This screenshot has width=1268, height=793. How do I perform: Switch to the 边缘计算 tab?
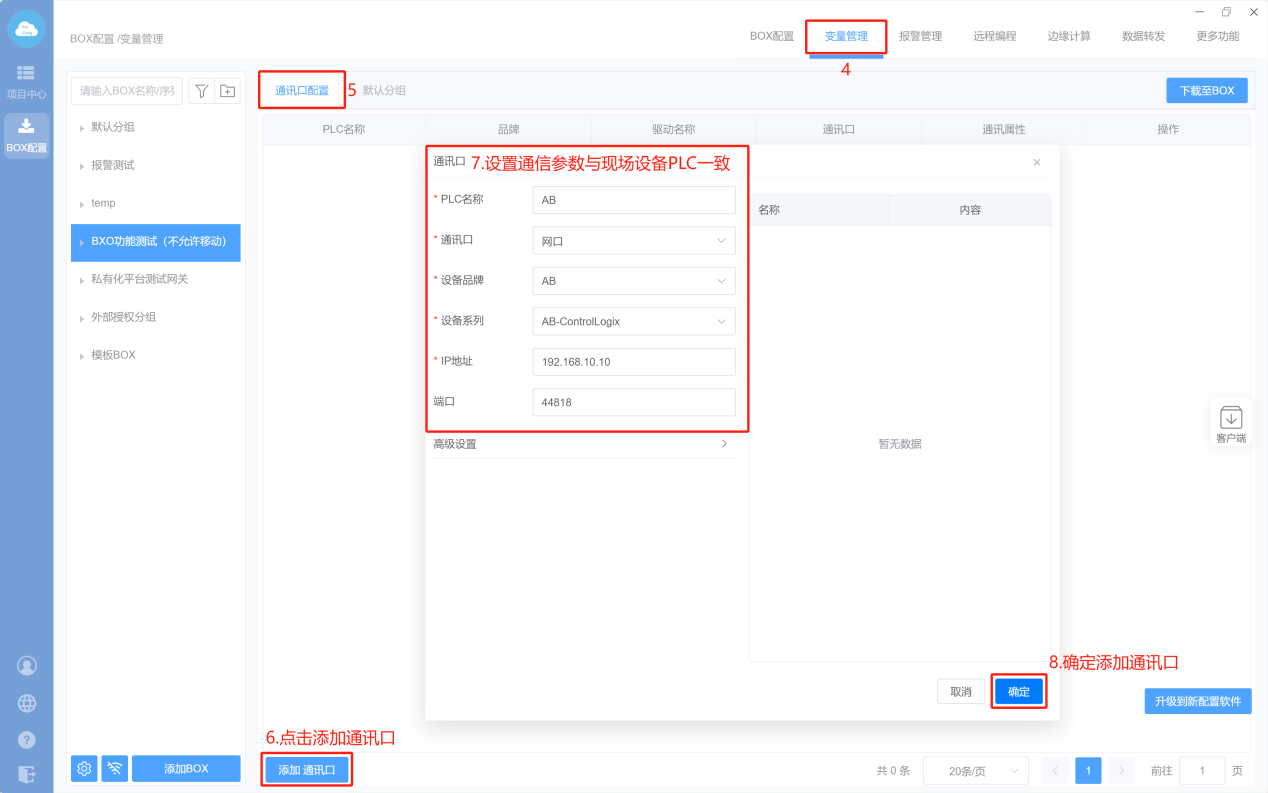point(1069,36)
